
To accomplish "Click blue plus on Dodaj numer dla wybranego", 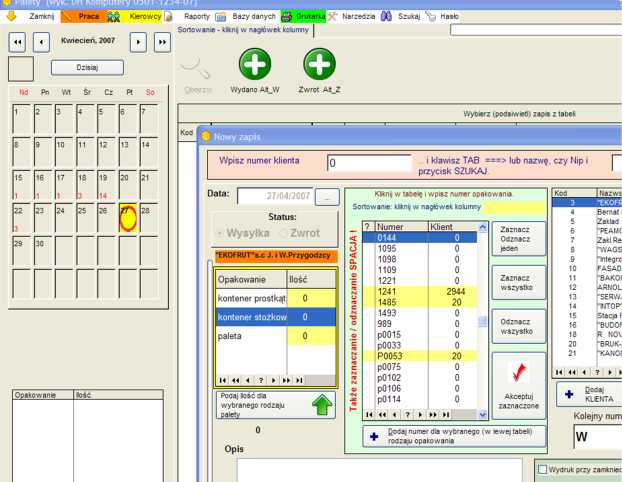I will [x=374, y=436].
